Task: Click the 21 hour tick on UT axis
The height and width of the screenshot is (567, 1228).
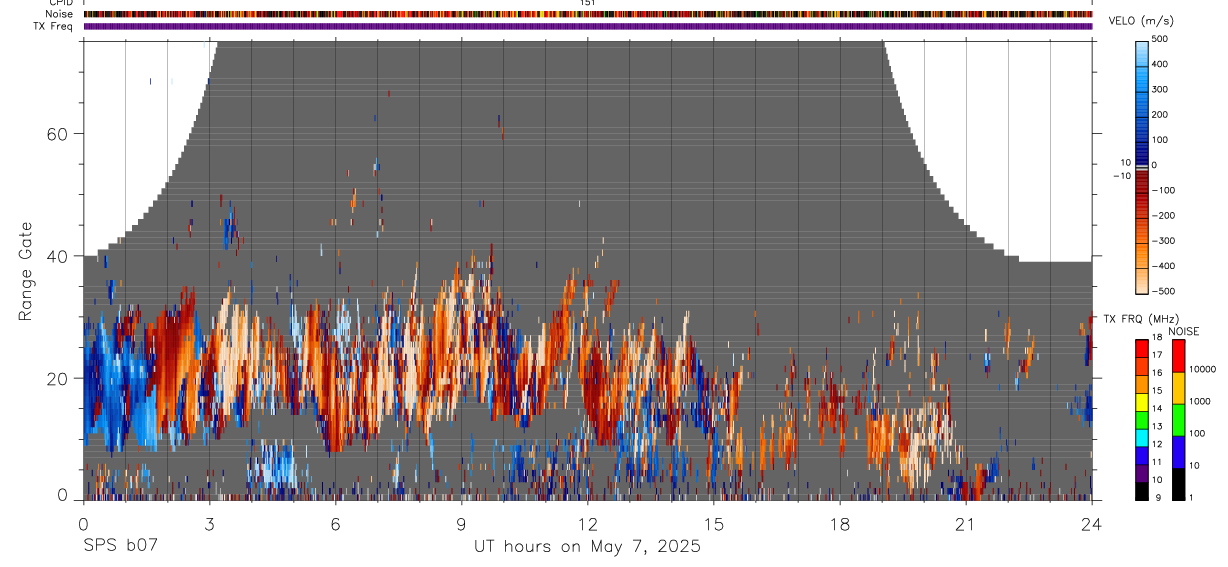Action: point(966,524)
